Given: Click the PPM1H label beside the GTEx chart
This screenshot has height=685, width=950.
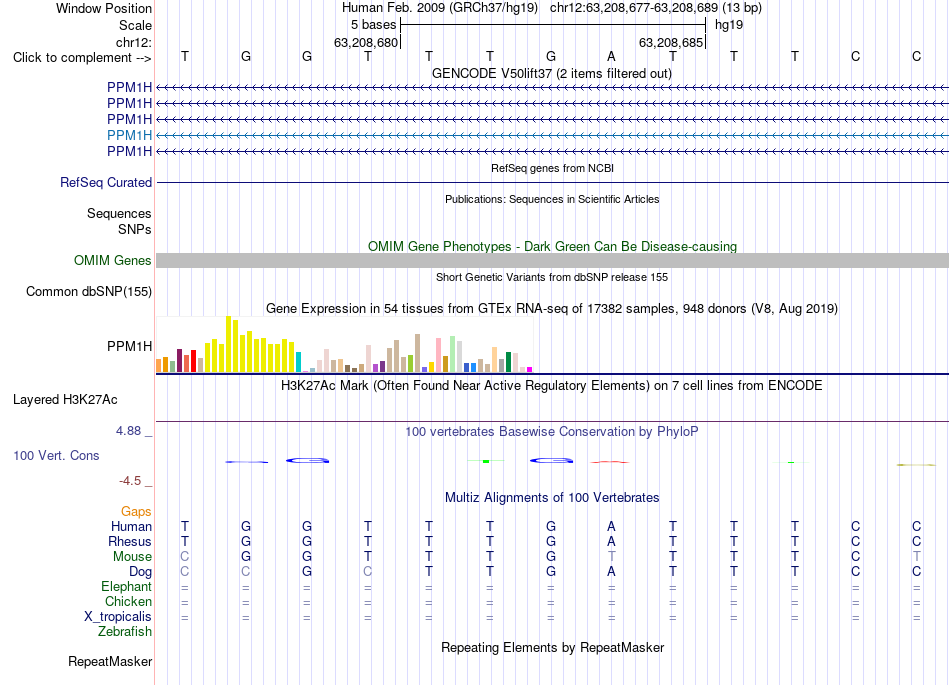Looking at the screenshot, I should 129,346.
